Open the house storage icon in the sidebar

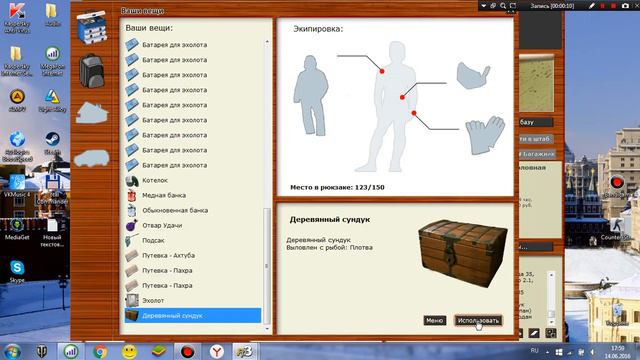(x=92, y=113)
